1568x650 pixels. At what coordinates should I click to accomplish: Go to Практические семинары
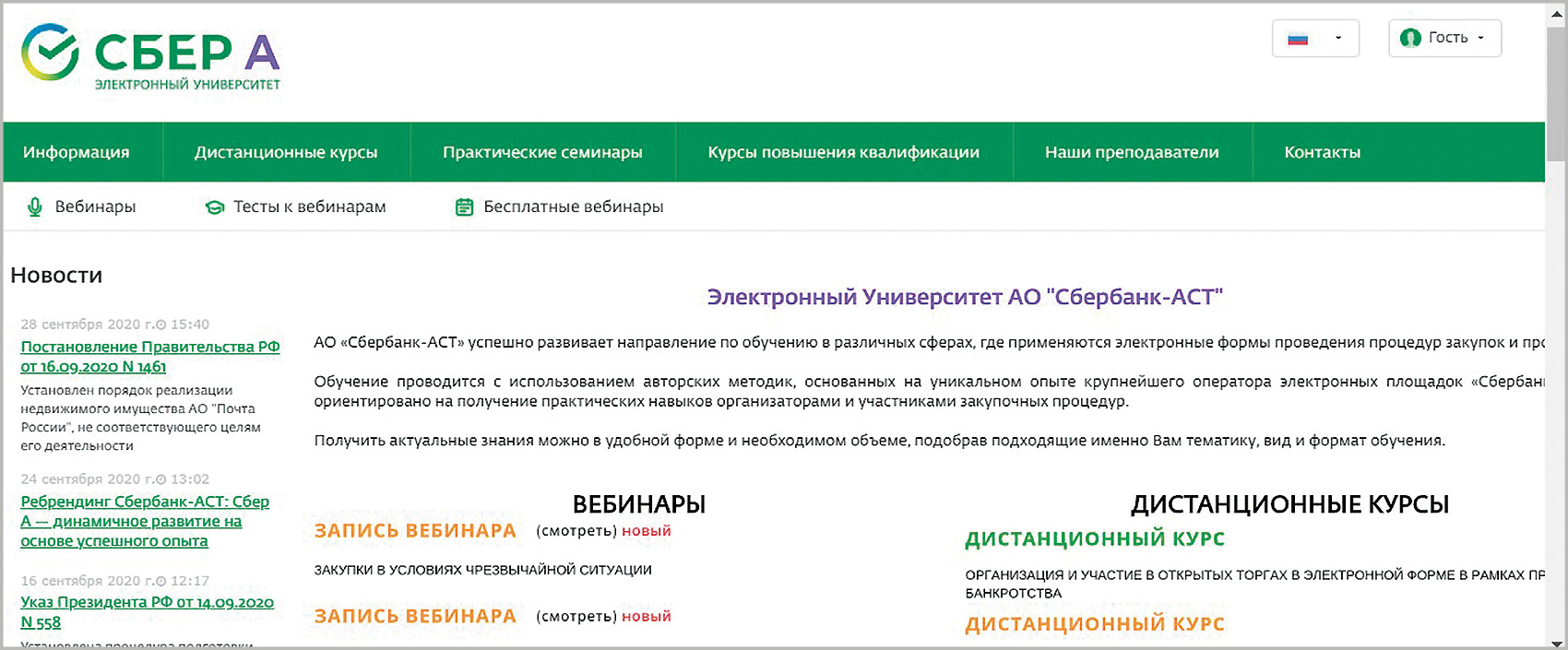coord(542,152)
